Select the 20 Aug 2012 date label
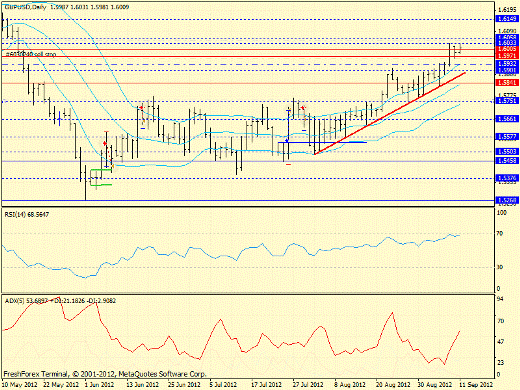The image size is (520, 390). click(x=393, y=385)
